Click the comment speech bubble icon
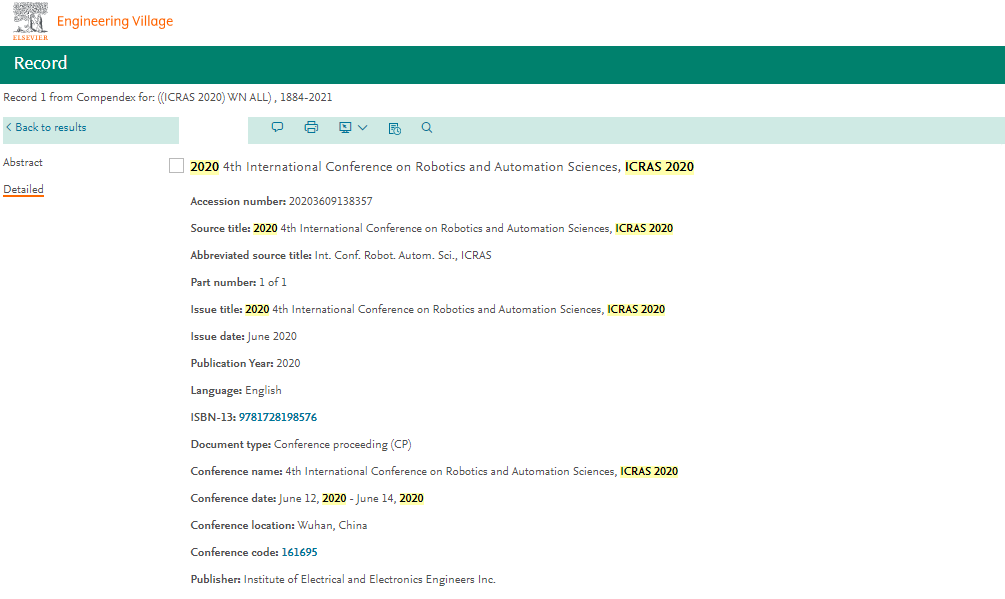This screenshot has width=1005, height=599. point(278,127)
